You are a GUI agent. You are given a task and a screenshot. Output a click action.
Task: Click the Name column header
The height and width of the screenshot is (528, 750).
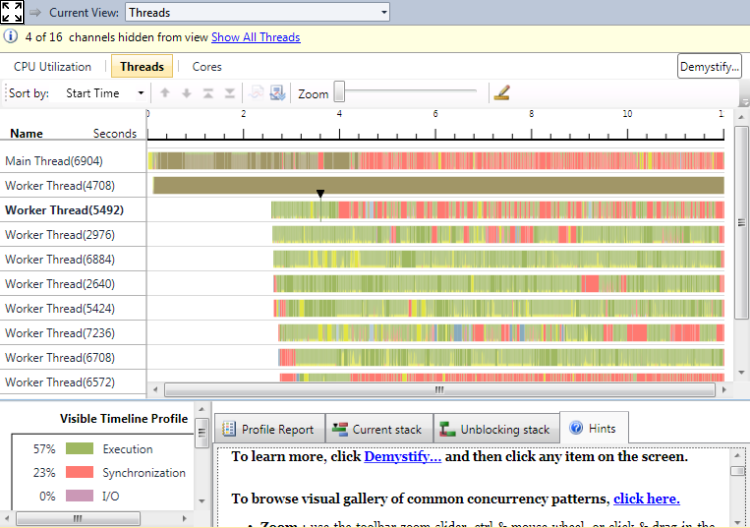coord(27,133)
